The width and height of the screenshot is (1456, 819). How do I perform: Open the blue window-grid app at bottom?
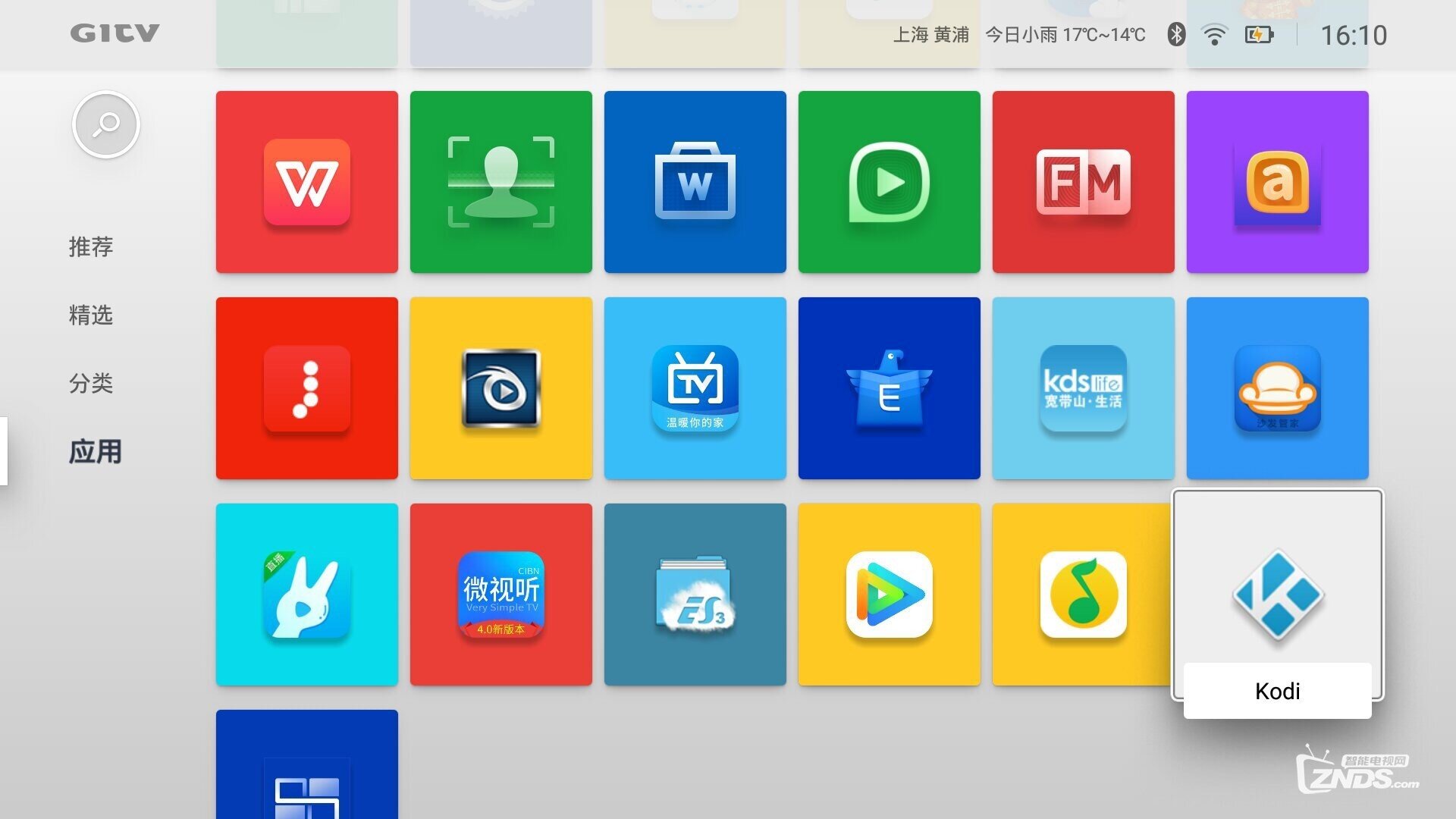[306, 764]
